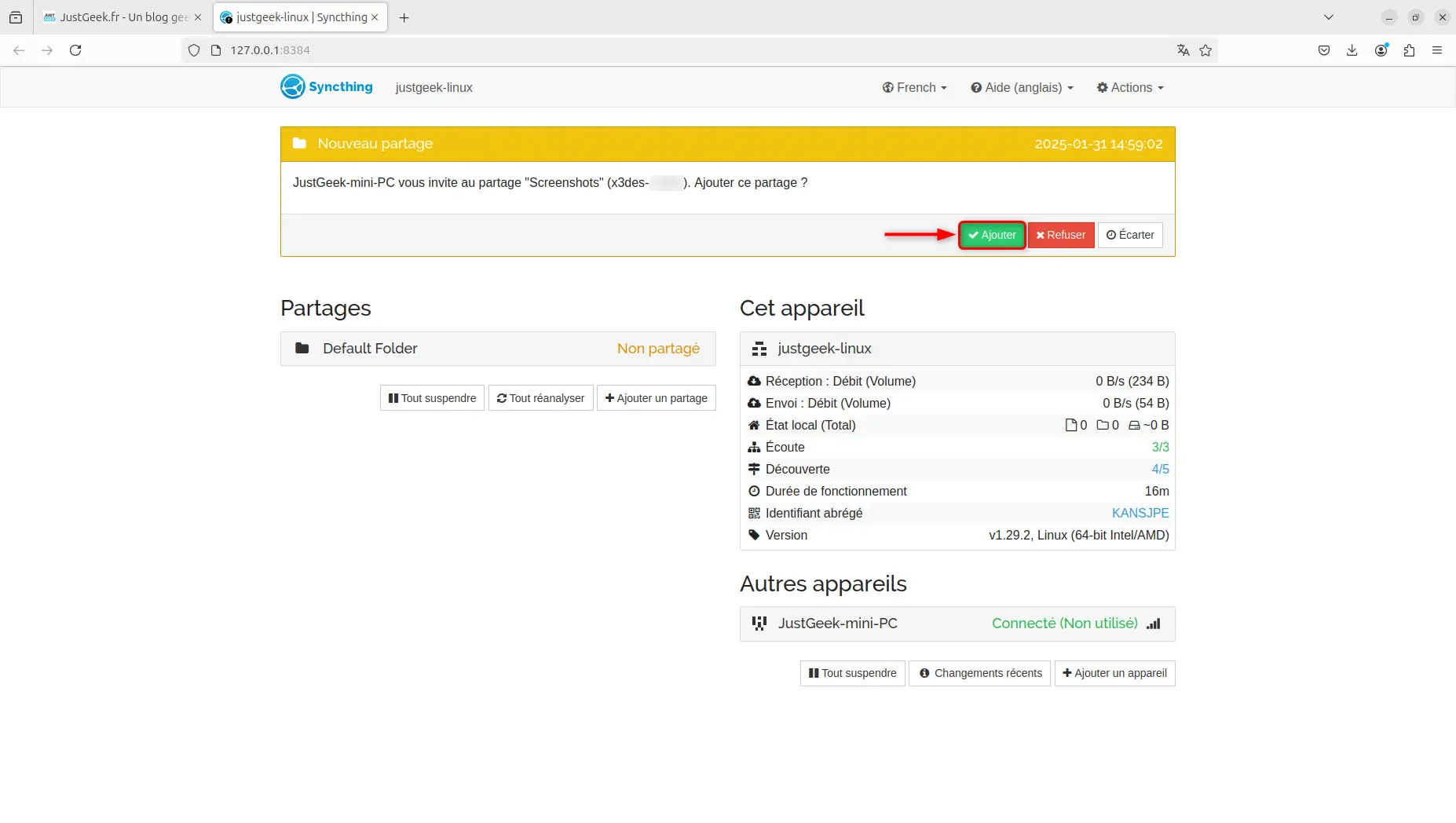Reload the page
This screenshot has width=1456, height=823.
pyautogui.click(x=75, y=50)
